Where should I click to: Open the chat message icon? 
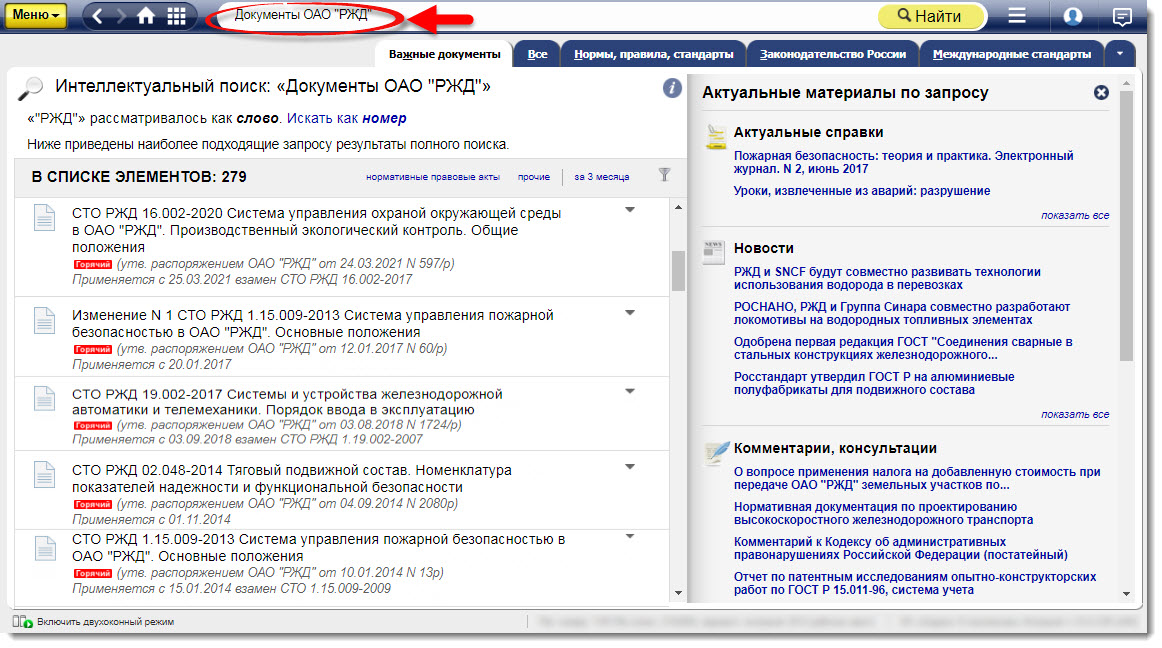[1123, 16]
